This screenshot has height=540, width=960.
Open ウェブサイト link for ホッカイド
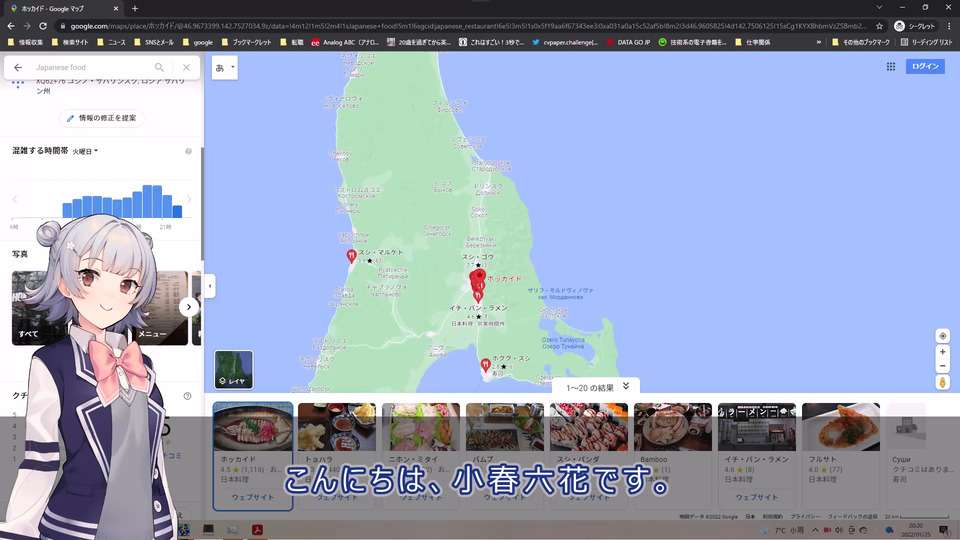click(x=253, y=497)
